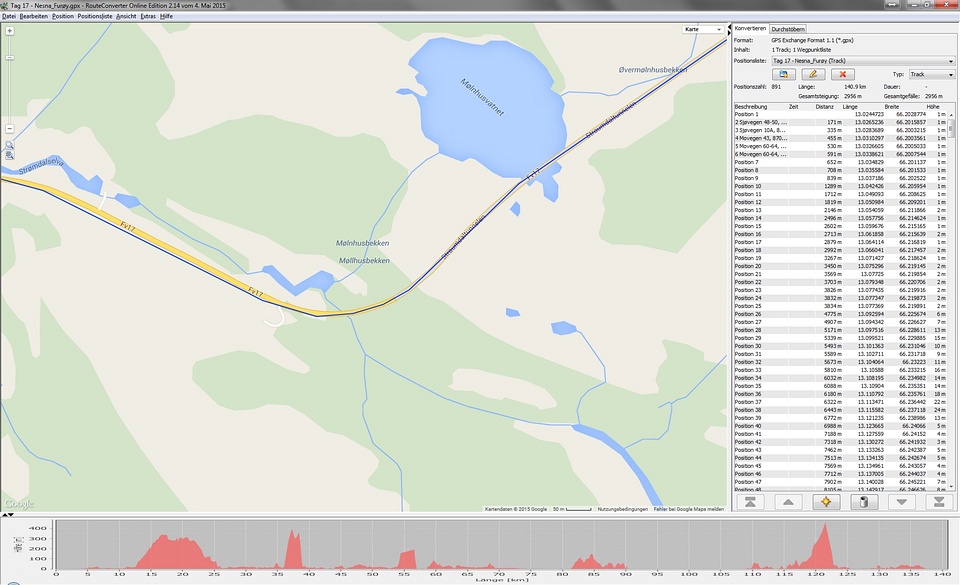Viewport: 960px width, 585px height.
Task: Click the rename position list pencil icon
Action: [813, 74]
